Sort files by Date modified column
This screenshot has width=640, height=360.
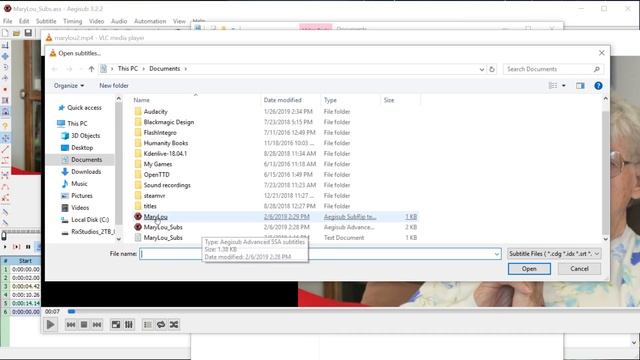click(282, 100)
